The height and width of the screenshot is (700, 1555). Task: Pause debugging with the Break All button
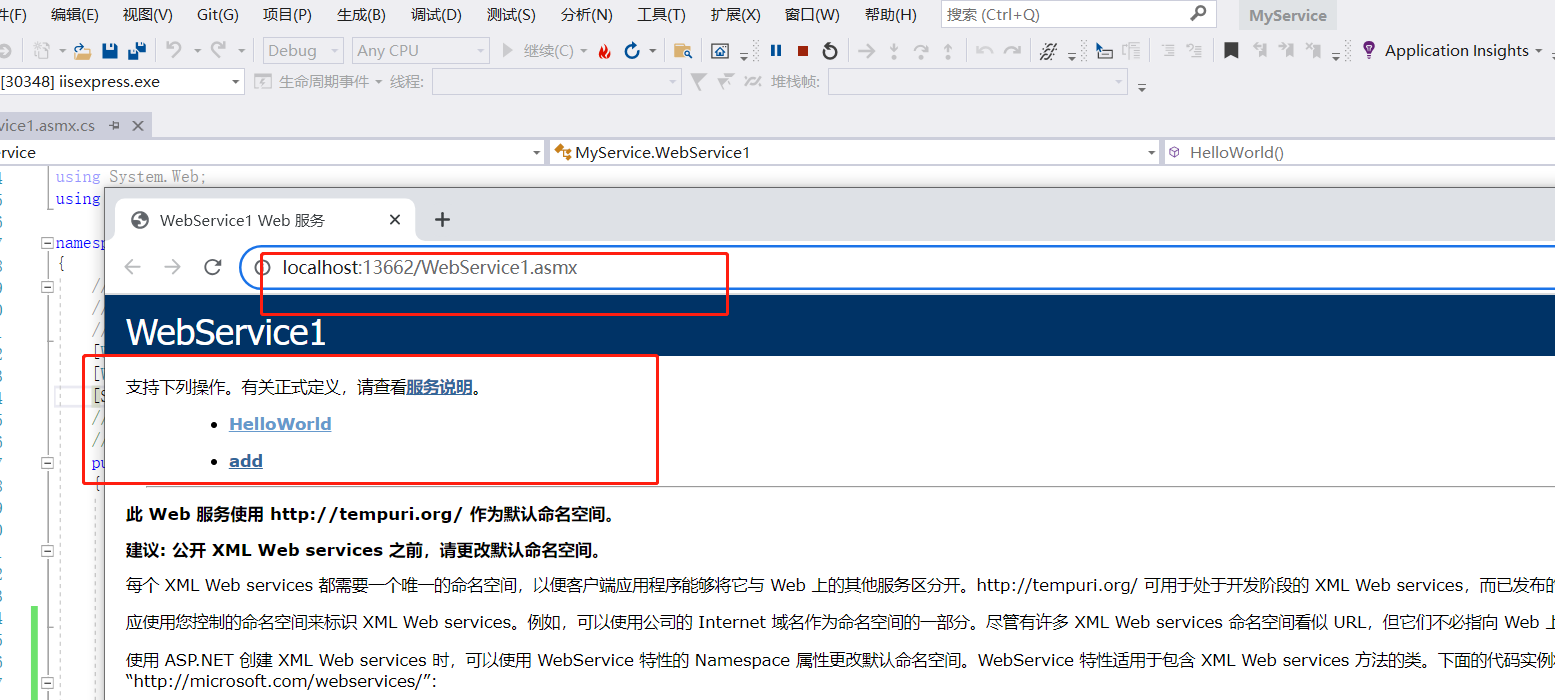[776, 51]
